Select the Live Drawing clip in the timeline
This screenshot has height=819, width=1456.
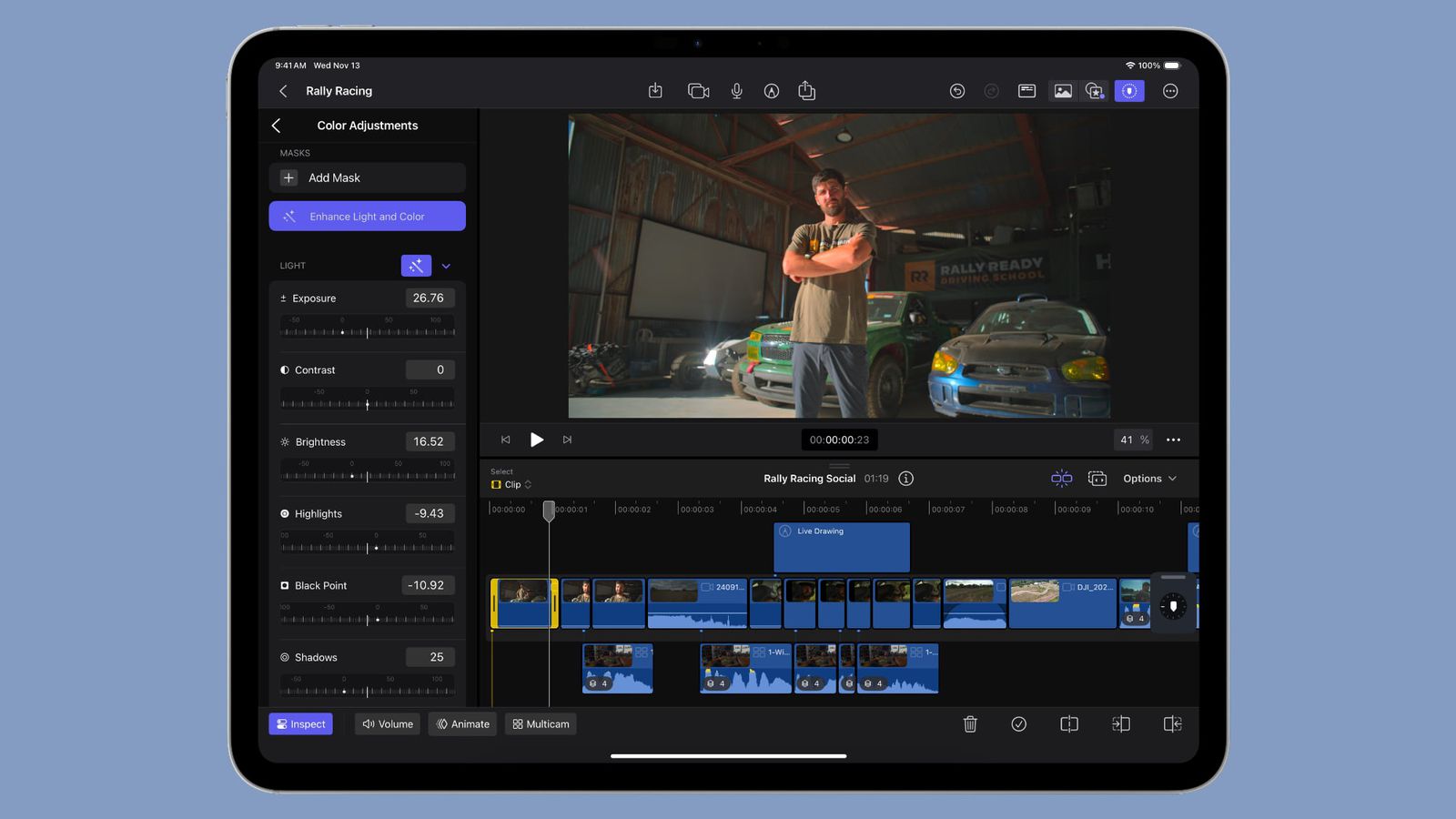pos(840,547)
